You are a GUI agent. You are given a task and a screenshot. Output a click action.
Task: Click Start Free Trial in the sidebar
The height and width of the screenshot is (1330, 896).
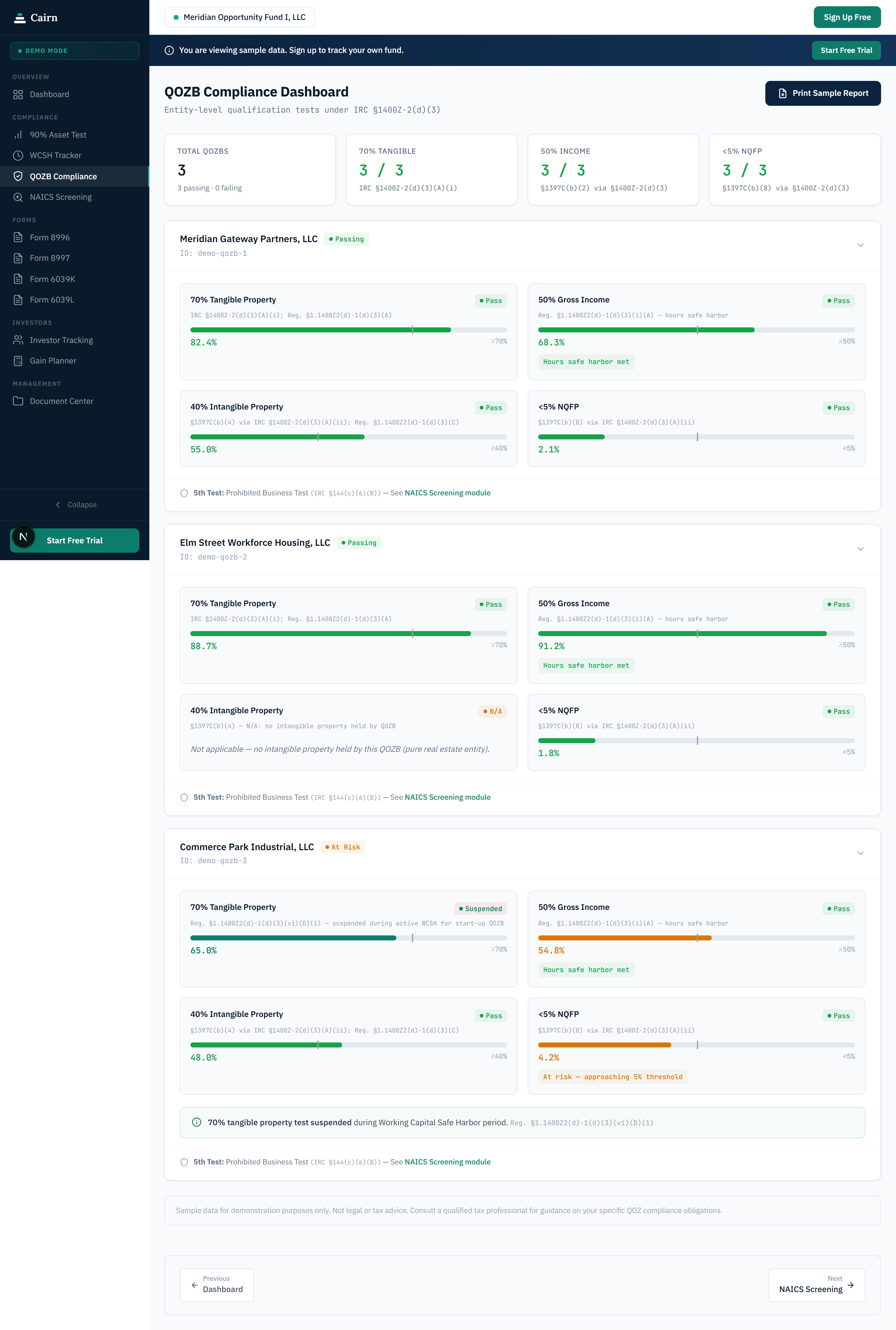click(x=74, y=541)
